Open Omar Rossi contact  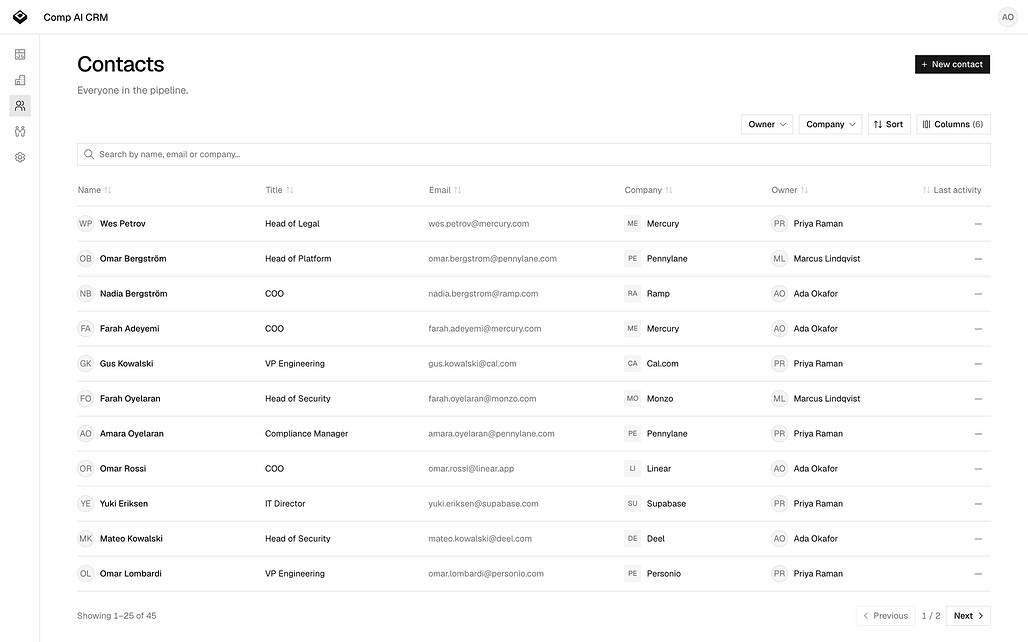[x=123, y=468]
